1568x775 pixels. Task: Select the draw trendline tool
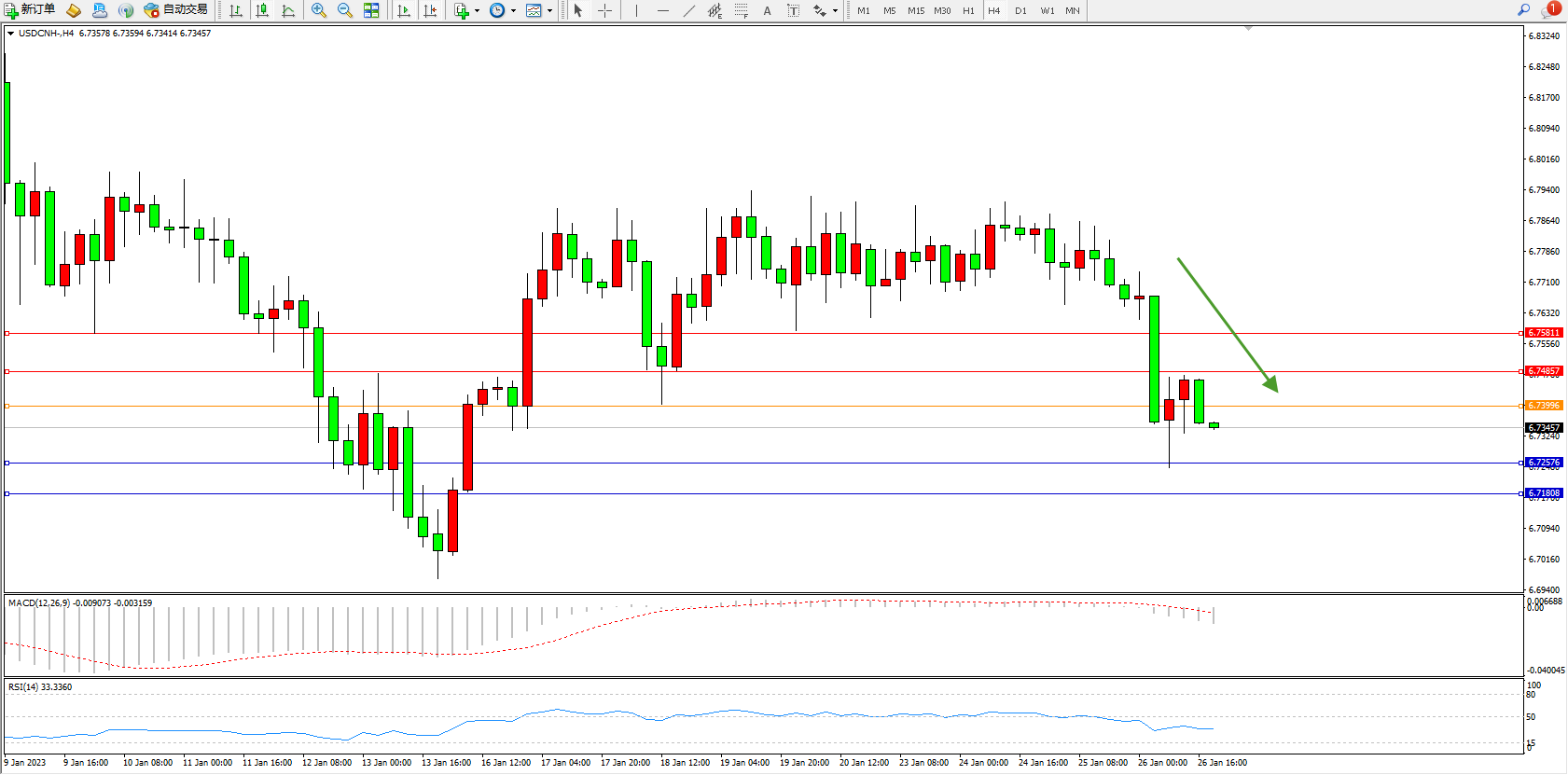pos(688,10)
